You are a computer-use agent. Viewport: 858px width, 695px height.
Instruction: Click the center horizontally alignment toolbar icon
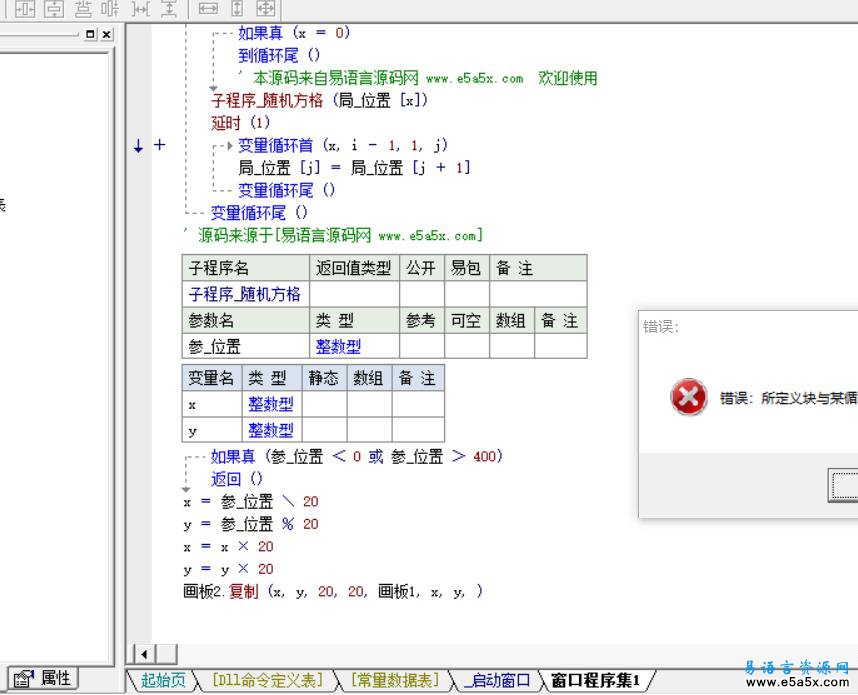pos(25,8)
